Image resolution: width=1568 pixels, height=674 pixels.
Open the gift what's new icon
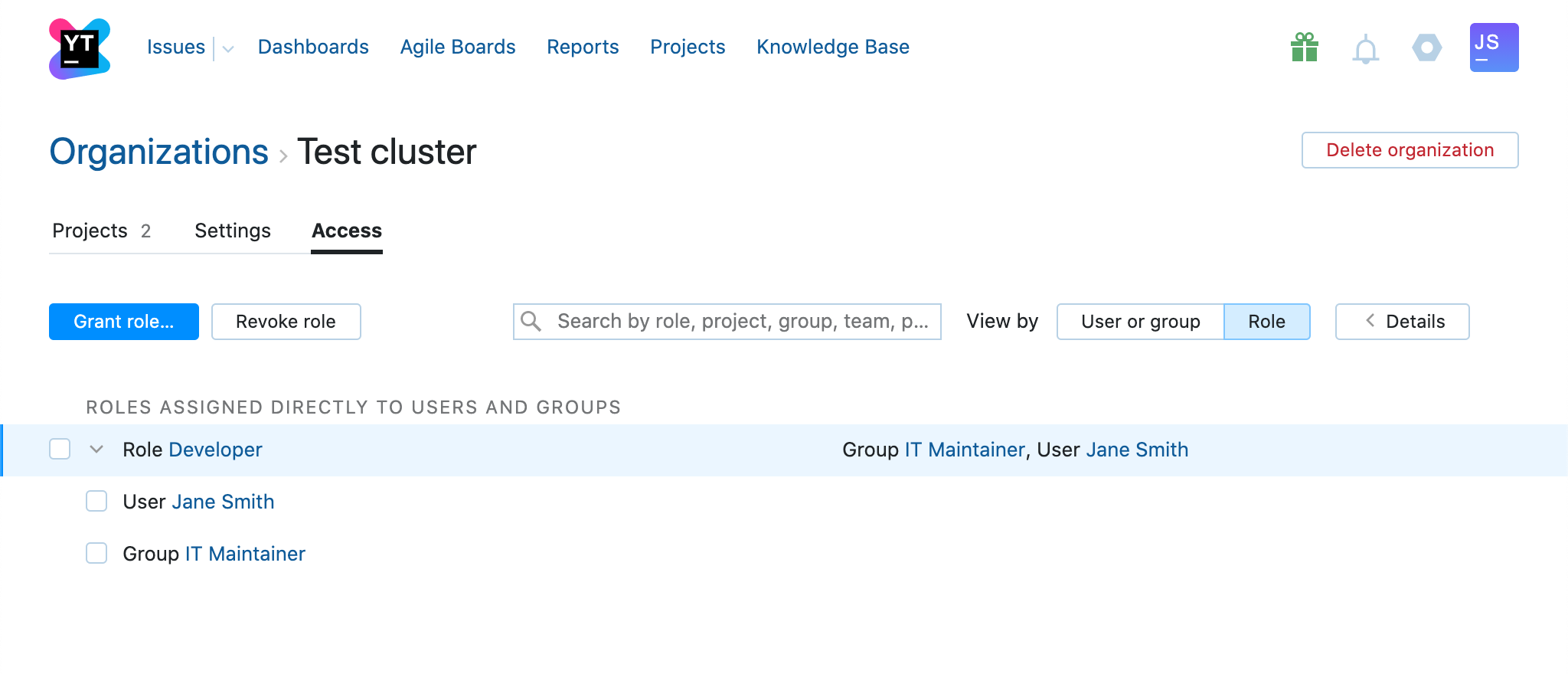coord(1304,47)
